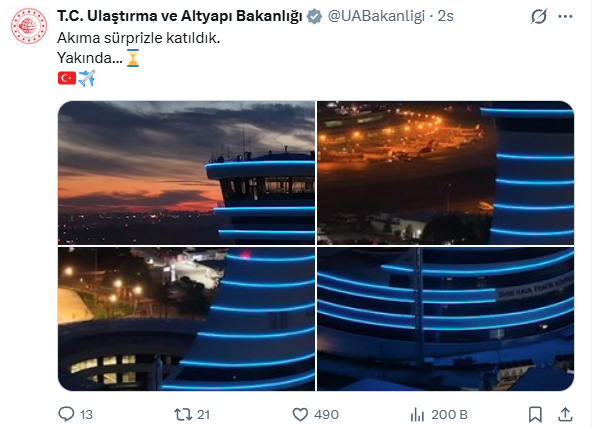View analytics via bar chart icon
The width and height of the screenshot is (594, 428).
click(417, 414)
